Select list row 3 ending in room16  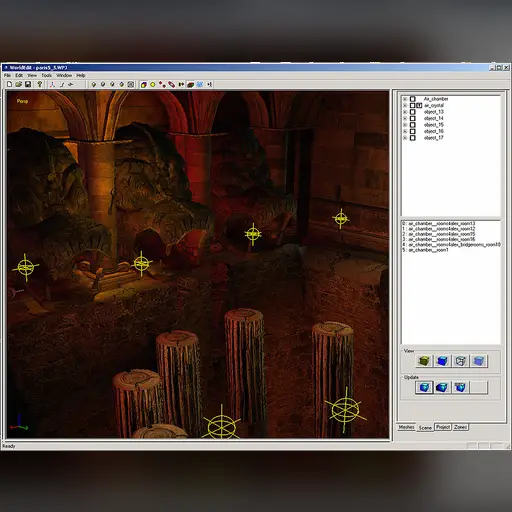point(439,239)
